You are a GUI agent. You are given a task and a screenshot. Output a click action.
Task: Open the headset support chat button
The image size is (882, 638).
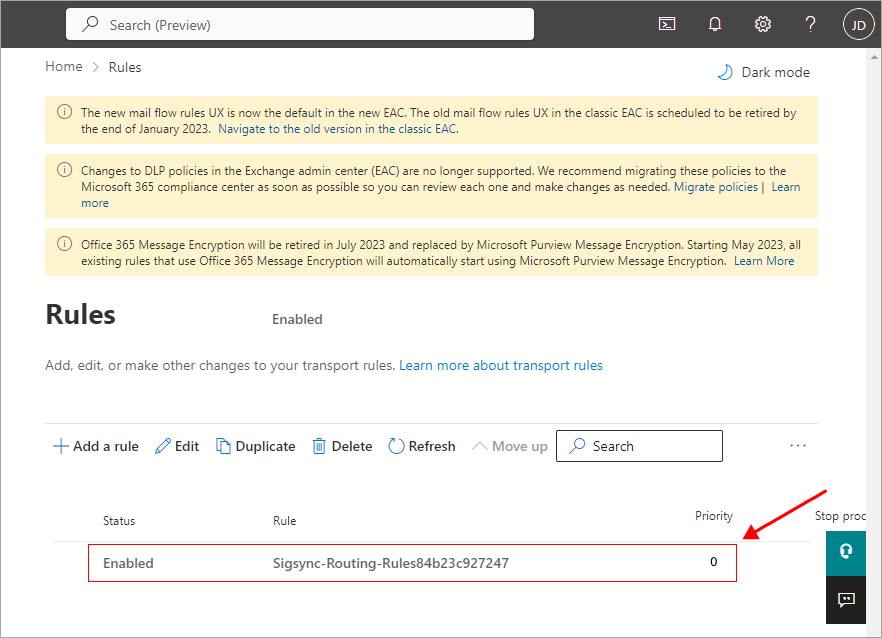[x=846, y=552]
